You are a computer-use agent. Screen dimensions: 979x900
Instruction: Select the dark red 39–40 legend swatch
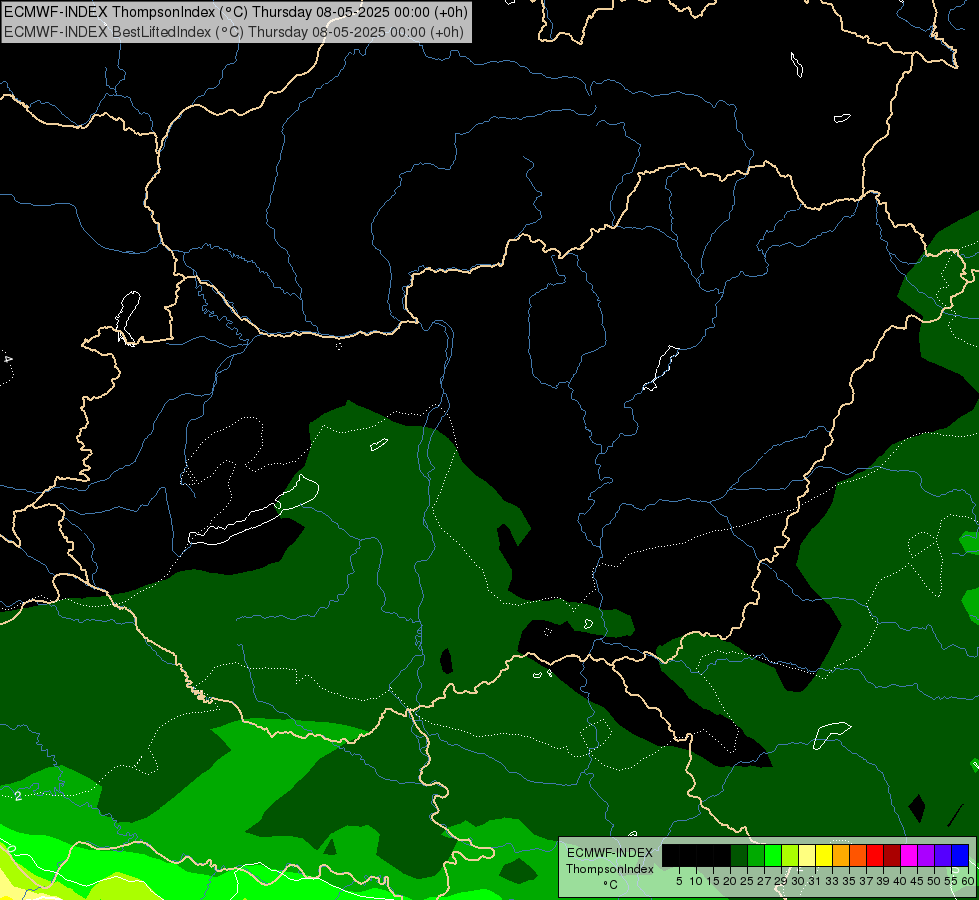[892, 855]
